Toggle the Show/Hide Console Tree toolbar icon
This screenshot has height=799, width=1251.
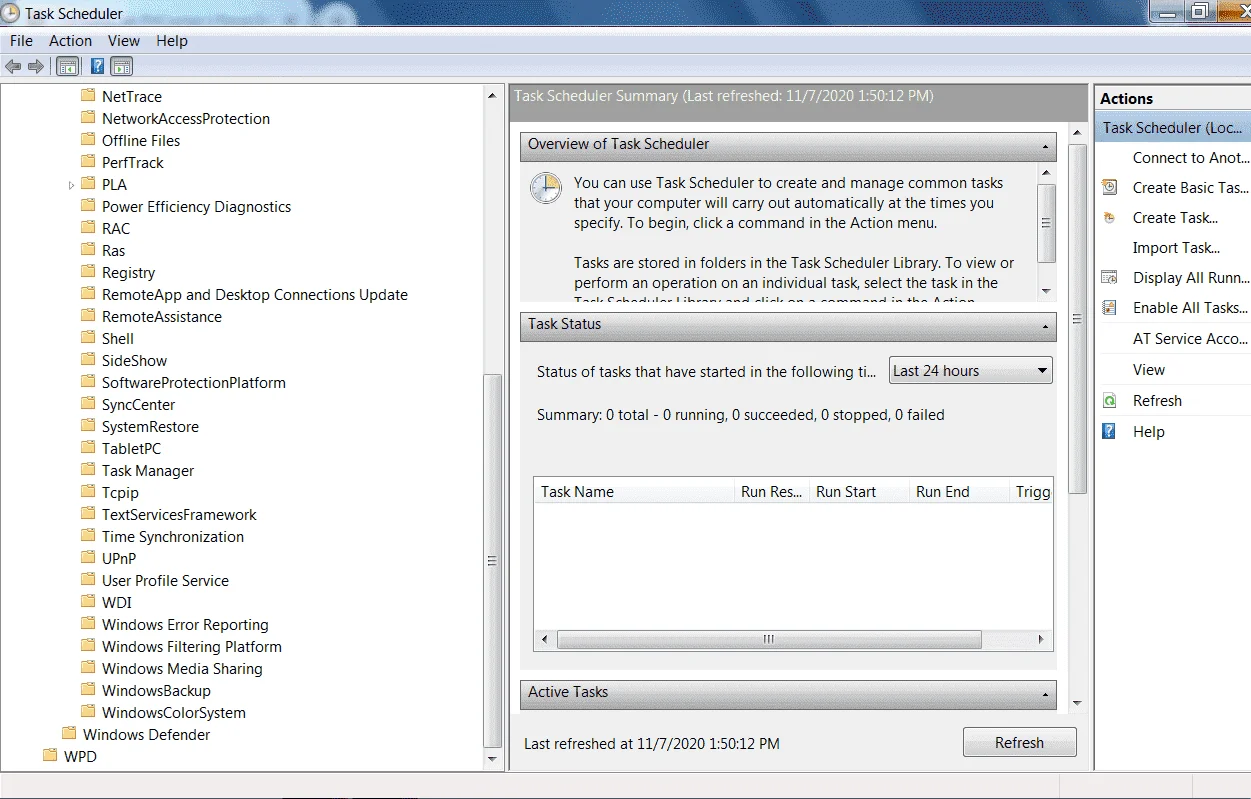pyautogui.click(x=67, y=67)
